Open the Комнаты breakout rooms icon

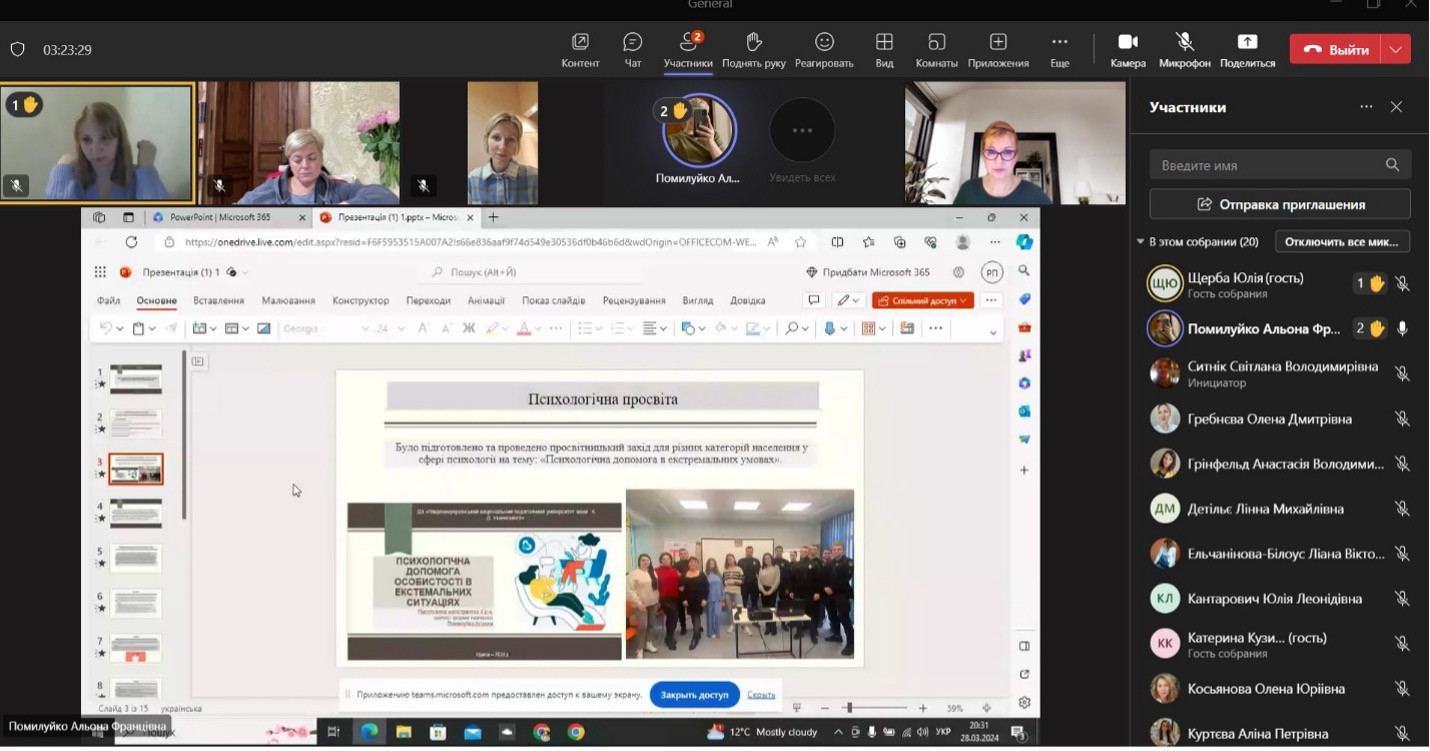point(936,42)
